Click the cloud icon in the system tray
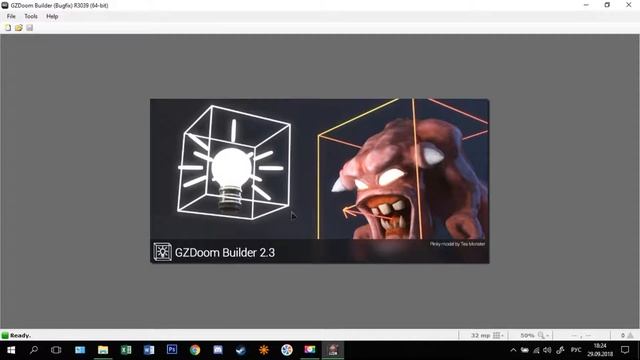This screenshot has width=640, height=360. pos(525,350)
